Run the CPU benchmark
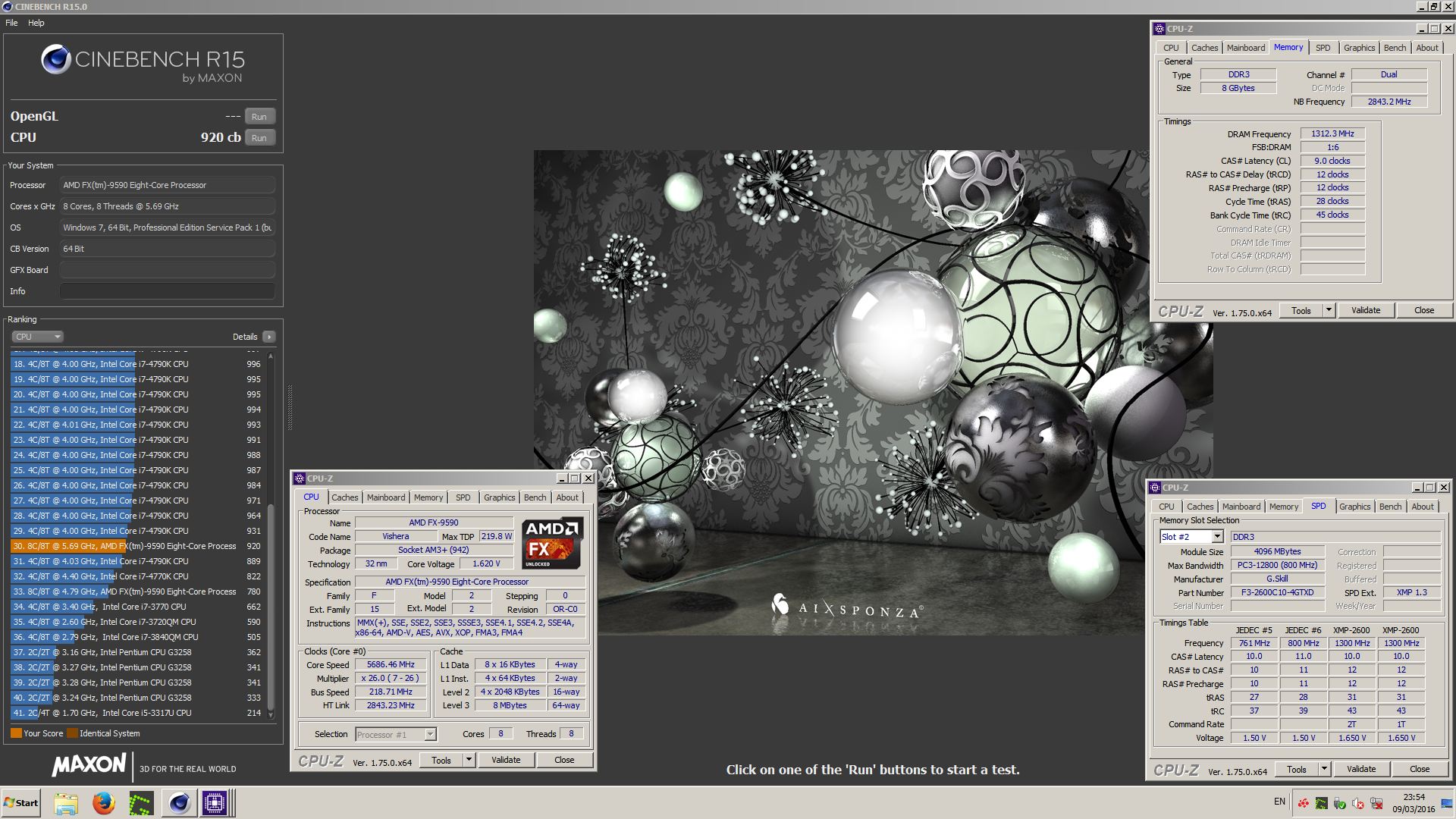Screen dimensions: 1456x819 pyautogui.click(x=259, y=138)
